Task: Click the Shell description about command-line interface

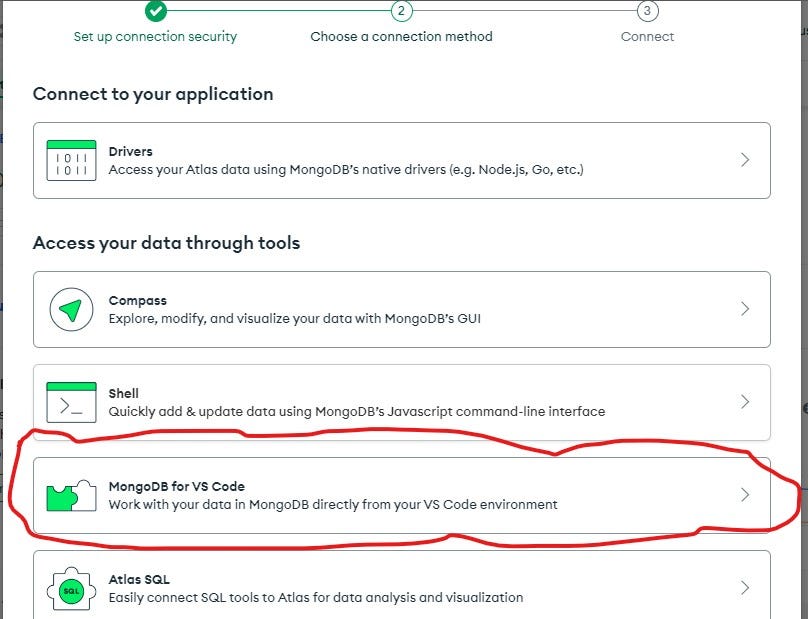Action: click(357, 412)
